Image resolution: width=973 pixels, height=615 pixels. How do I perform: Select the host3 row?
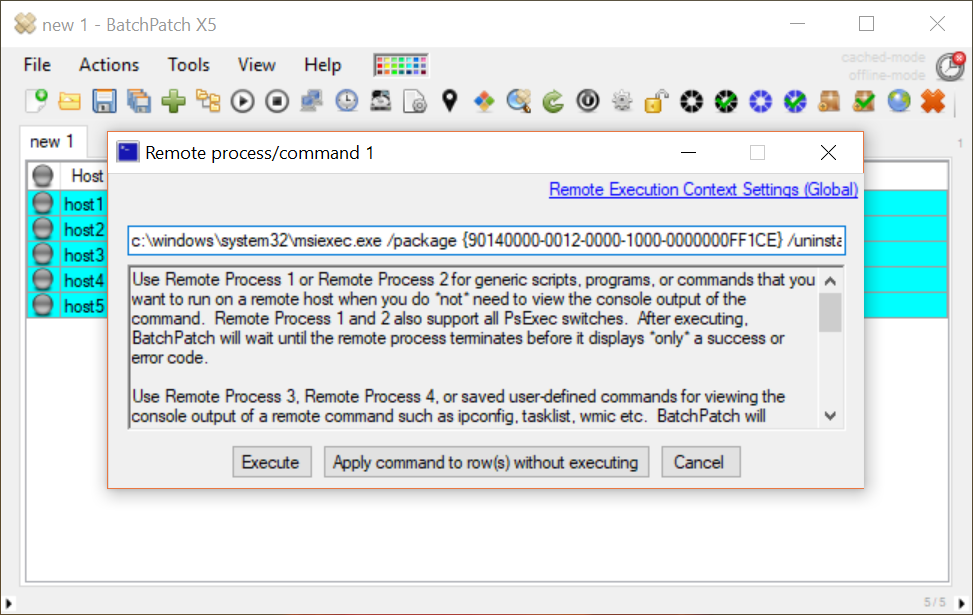(84, 255)
